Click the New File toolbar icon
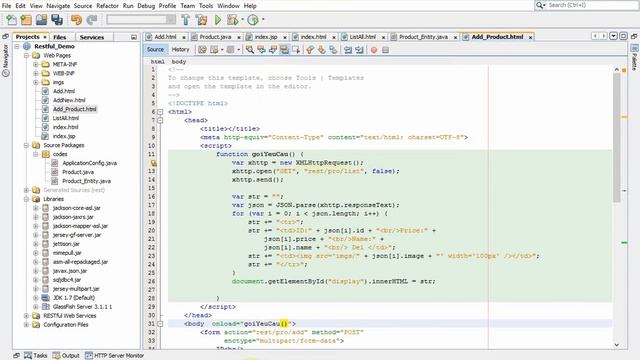Viewport: 640px width, 360px height. tap(11, 20)
